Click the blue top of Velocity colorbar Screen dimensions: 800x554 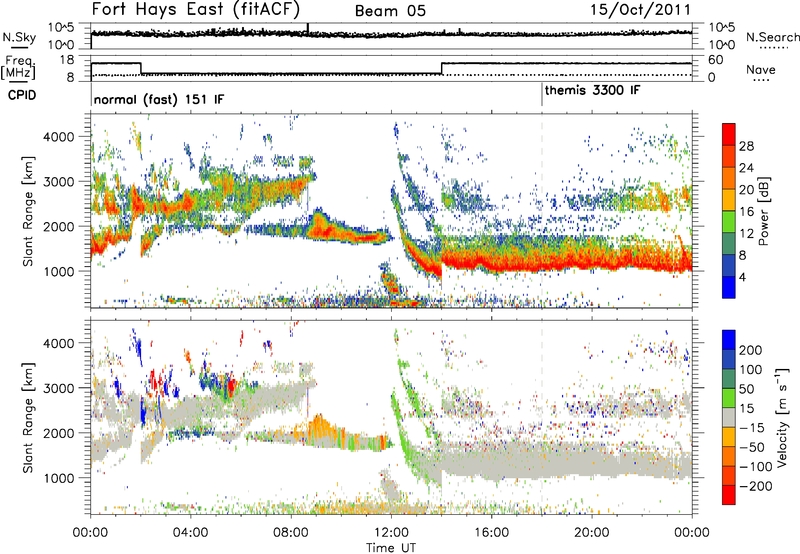tap(729, 340)
